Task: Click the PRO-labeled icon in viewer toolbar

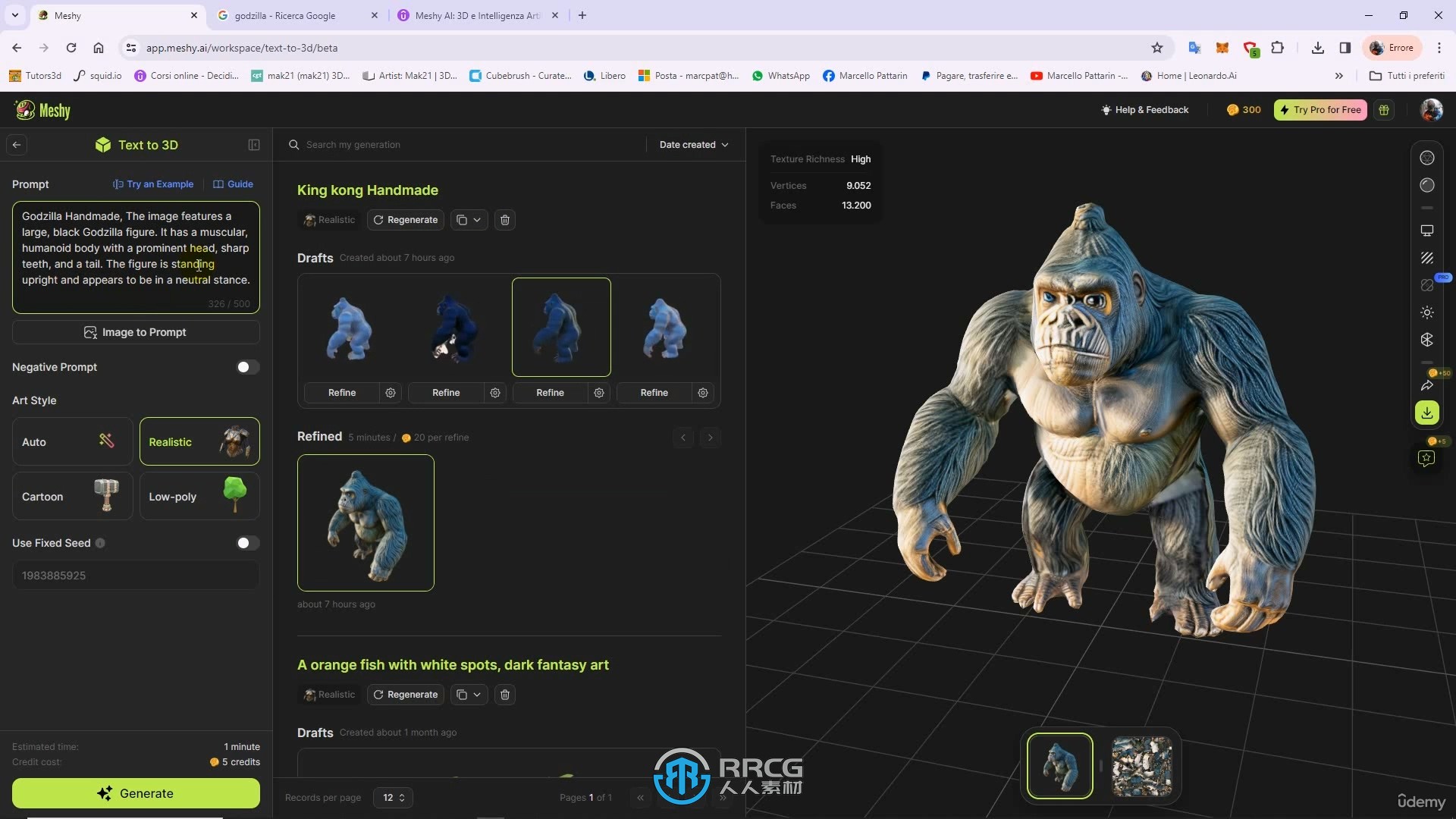Action: point(1427,285)
